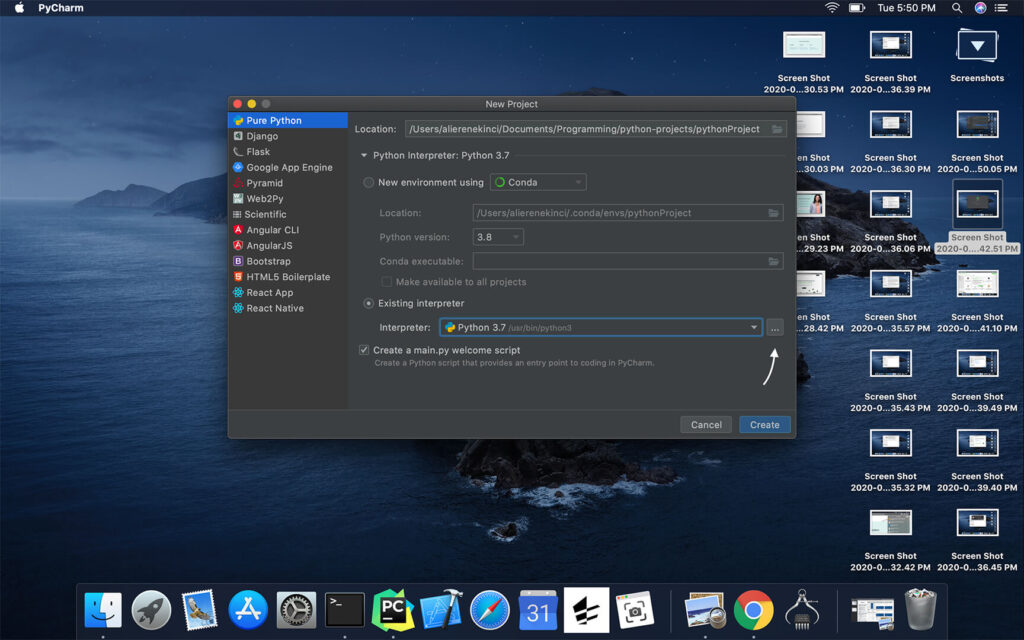Open Spotlight search in menu bar
Screen dimensions: 1024x640
pyautogui.click(x=956, y=8)
